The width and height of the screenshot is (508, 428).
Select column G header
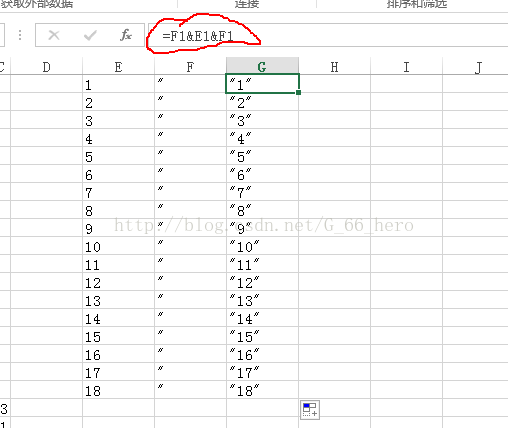tap(262, 66)
